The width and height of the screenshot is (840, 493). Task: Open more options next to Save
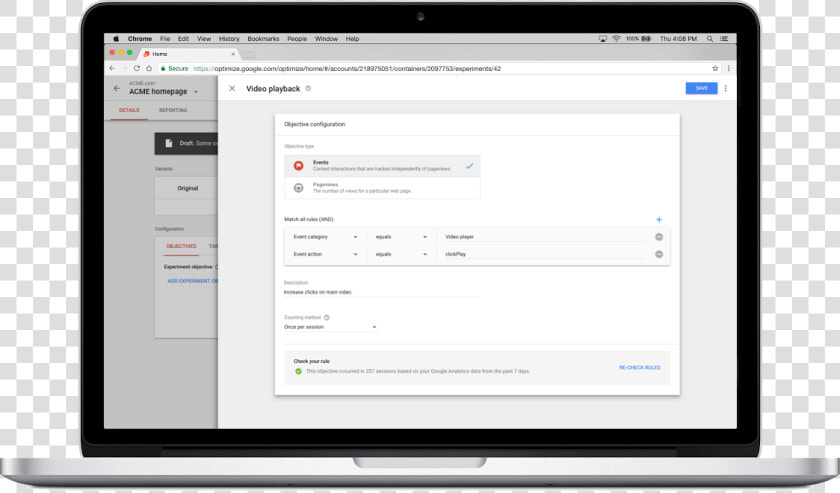tap(725, 88)
